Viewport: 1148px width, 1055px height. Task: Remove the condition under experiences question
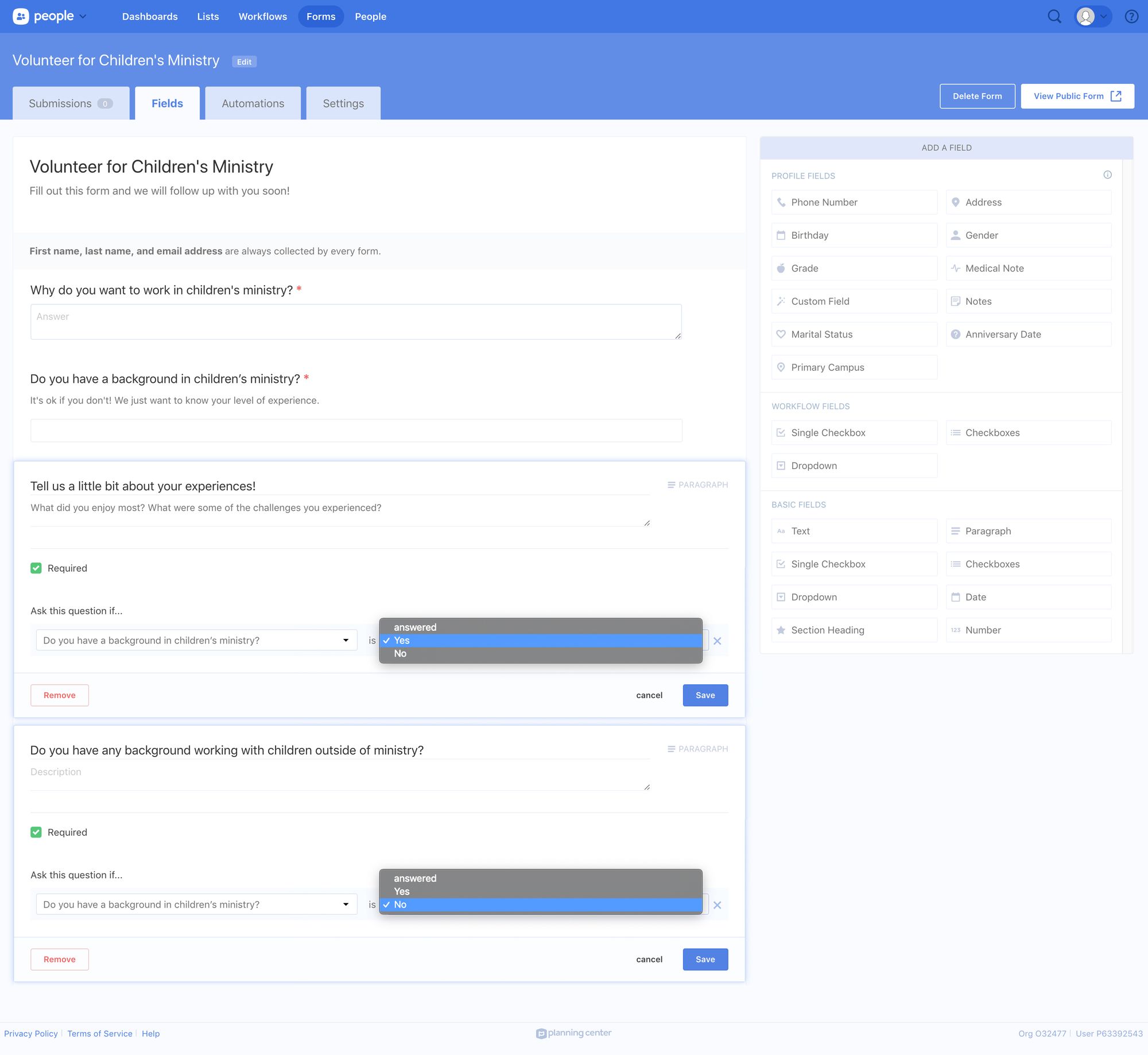coord(717,641)
